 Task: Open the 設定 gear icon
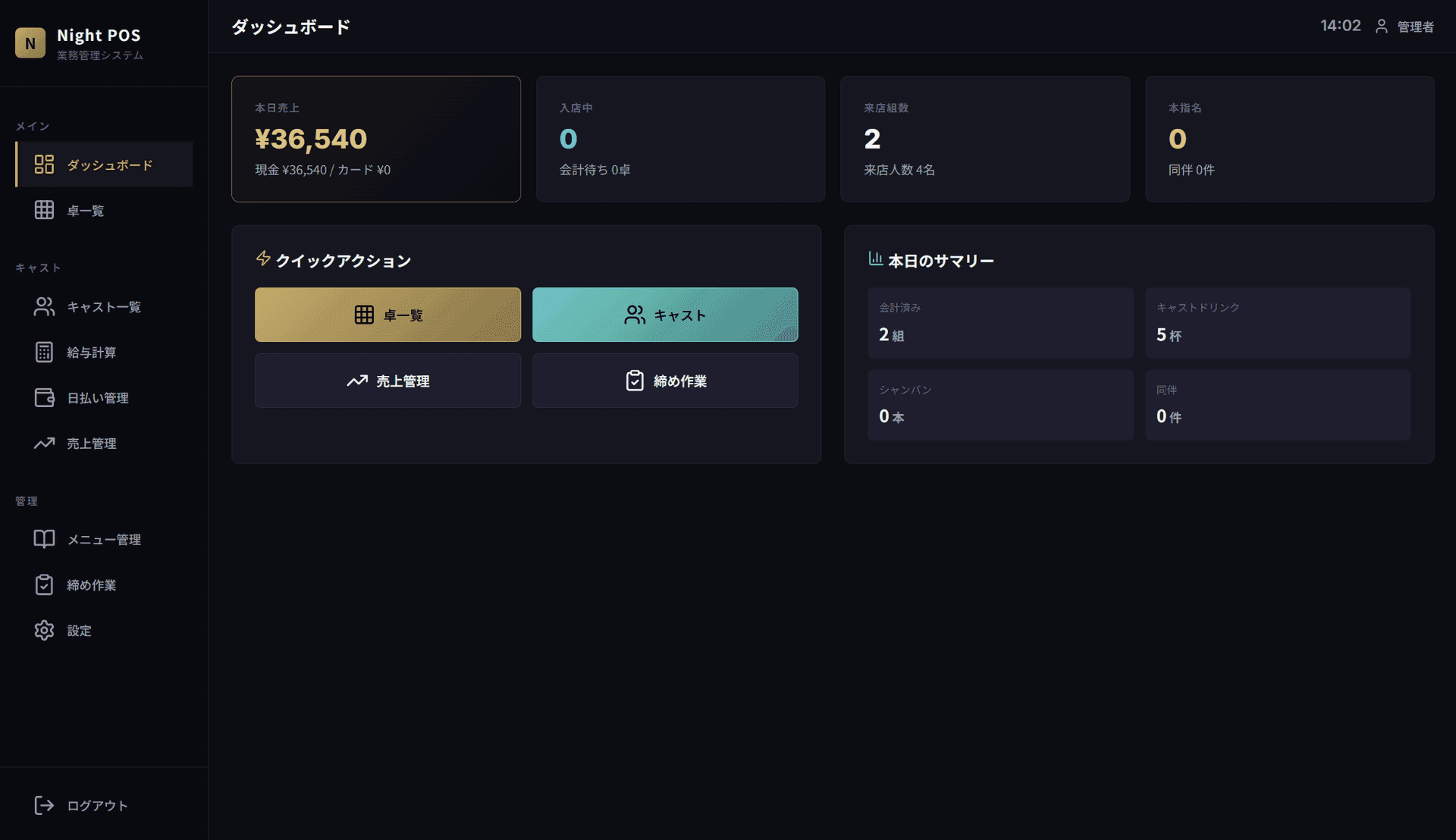[44, 630]
